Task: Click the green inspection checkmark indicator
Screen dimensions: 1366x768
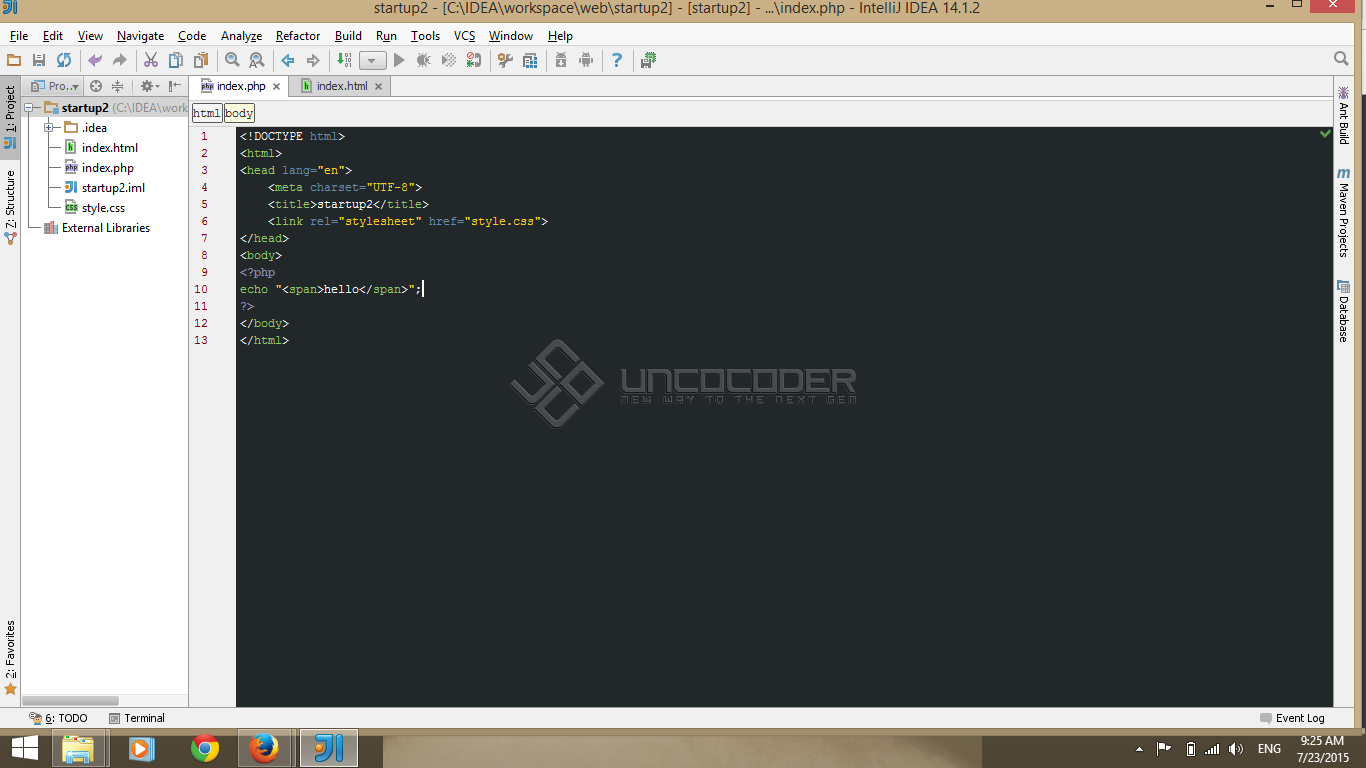Action: pos(1325,134)
